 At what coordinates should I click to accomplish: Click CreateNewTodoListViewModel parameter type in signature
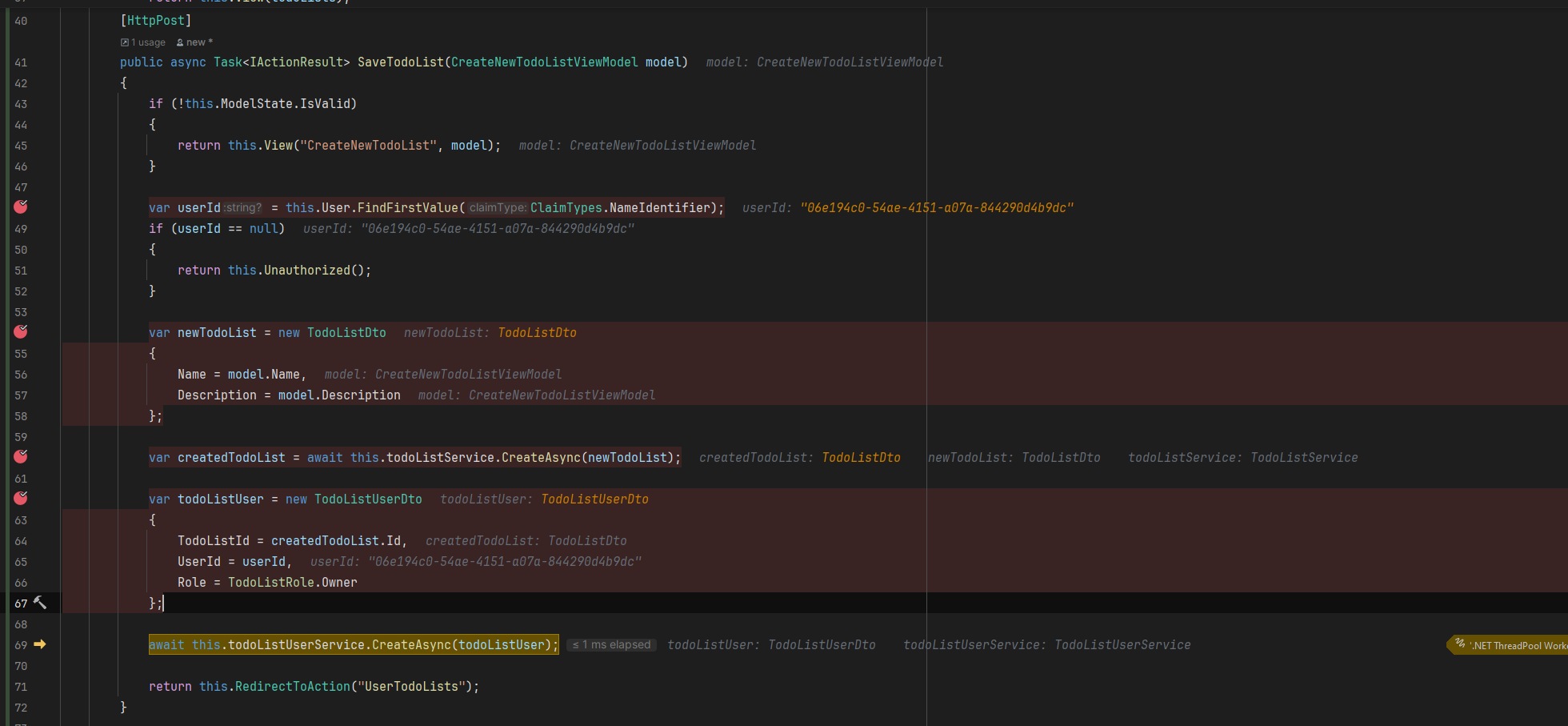pos(545,62)
